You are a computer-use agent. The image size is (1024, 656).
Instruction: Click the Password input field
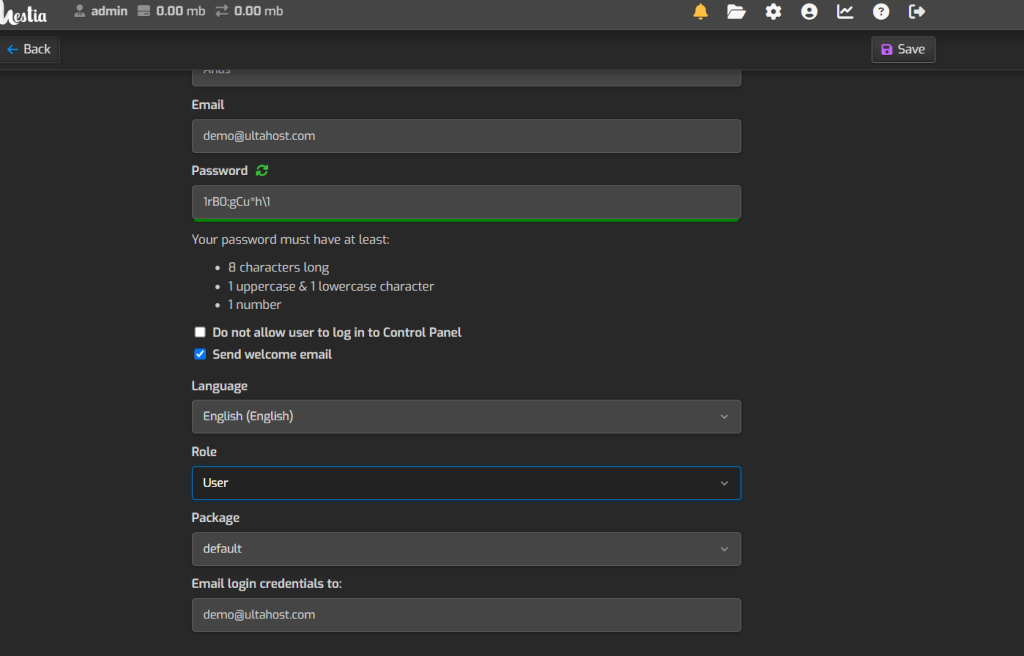click(466, 202)
